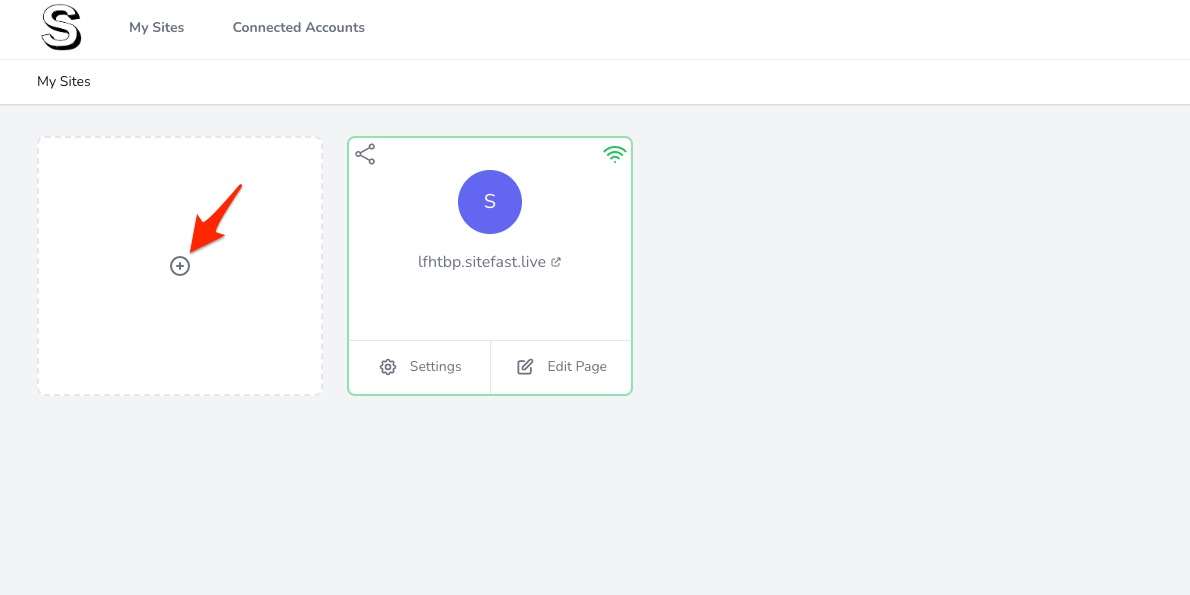Click the pencil icon beside Edit Page
1190x595 pixels.
[x=525, y=367]
